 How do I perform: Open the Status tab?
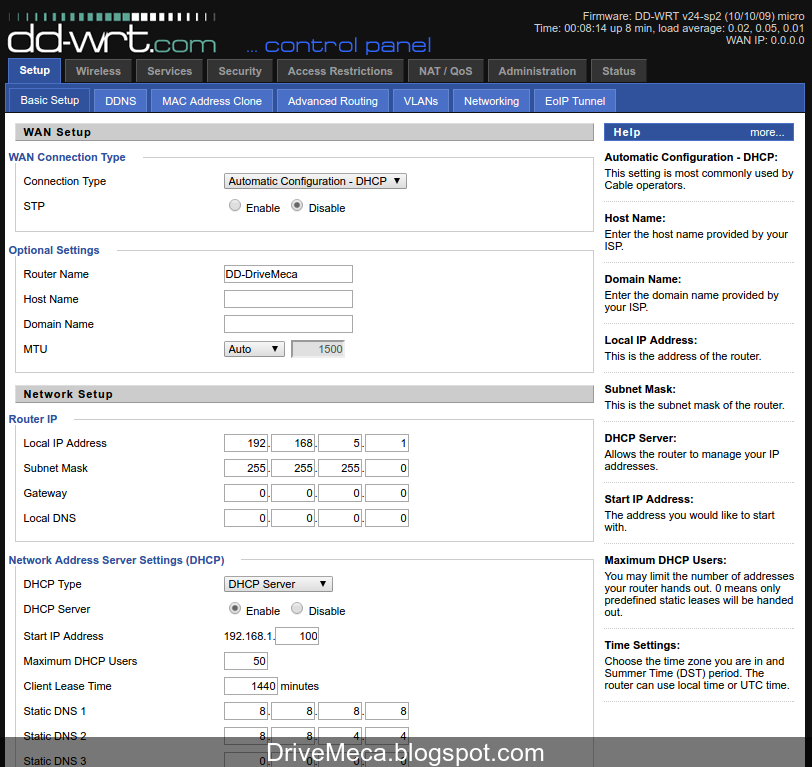click(x=618, y=71)
